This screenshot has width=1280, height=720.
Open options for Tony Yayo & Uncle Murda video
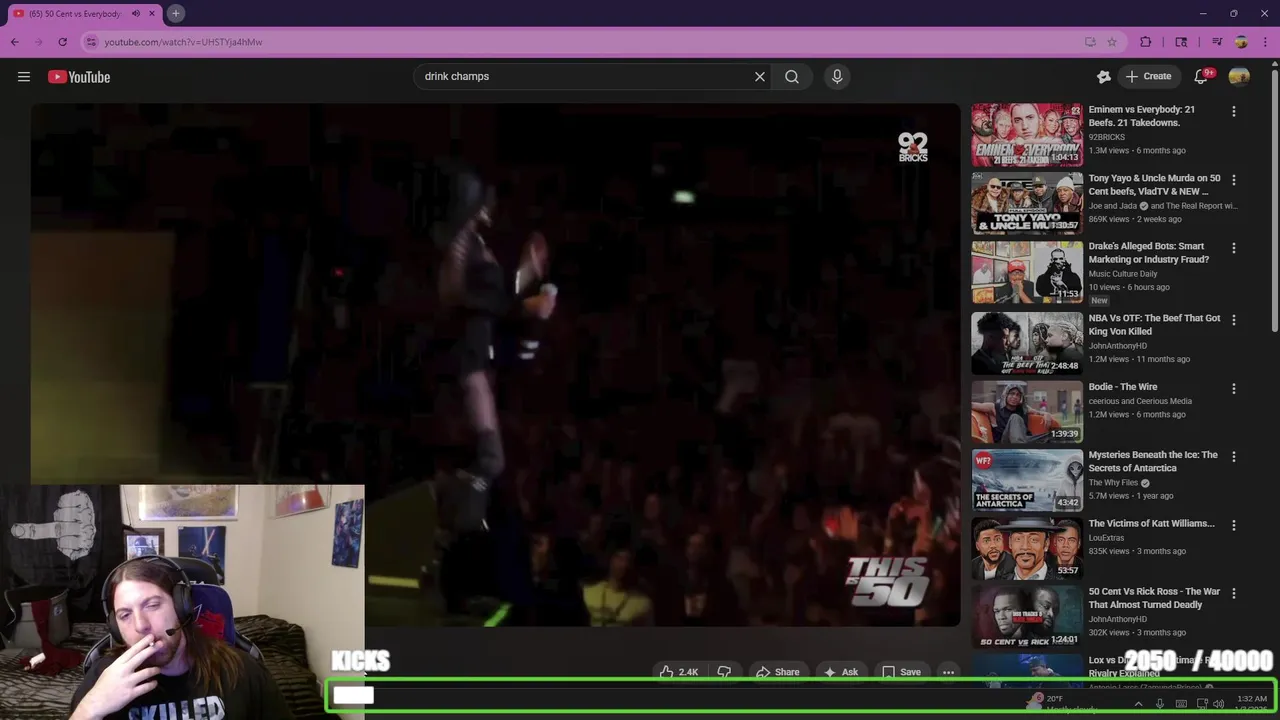(x=1233, y=180)
